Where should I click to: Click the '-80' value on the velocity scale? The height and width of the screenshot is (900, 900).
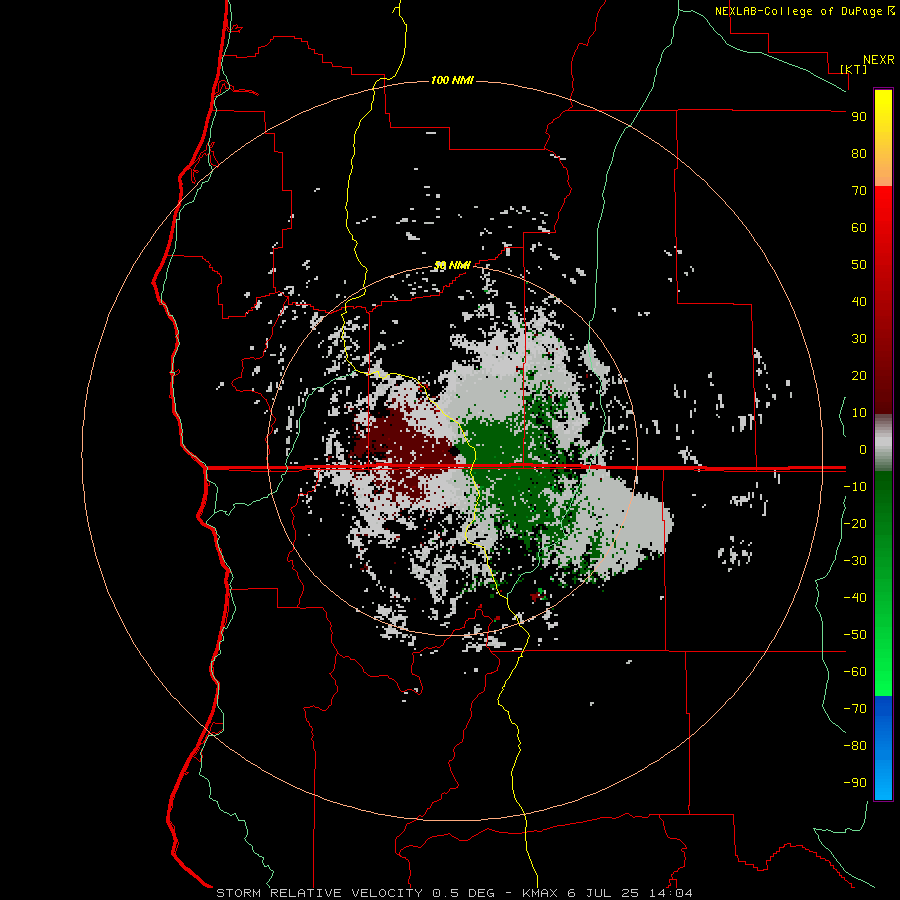click(x=855, y=746)
